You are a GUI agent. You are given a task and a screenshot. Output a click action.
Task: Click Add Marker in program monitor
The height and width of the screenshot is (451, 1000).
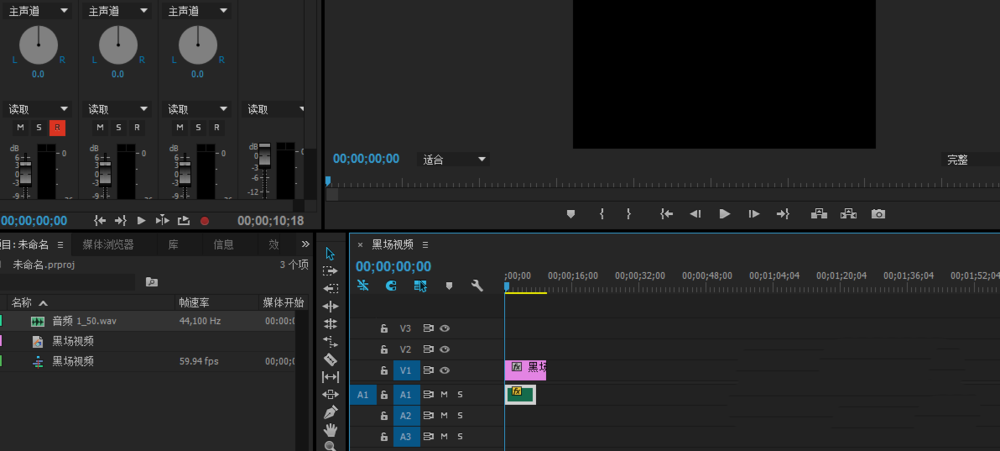click(x=571, y=214)
